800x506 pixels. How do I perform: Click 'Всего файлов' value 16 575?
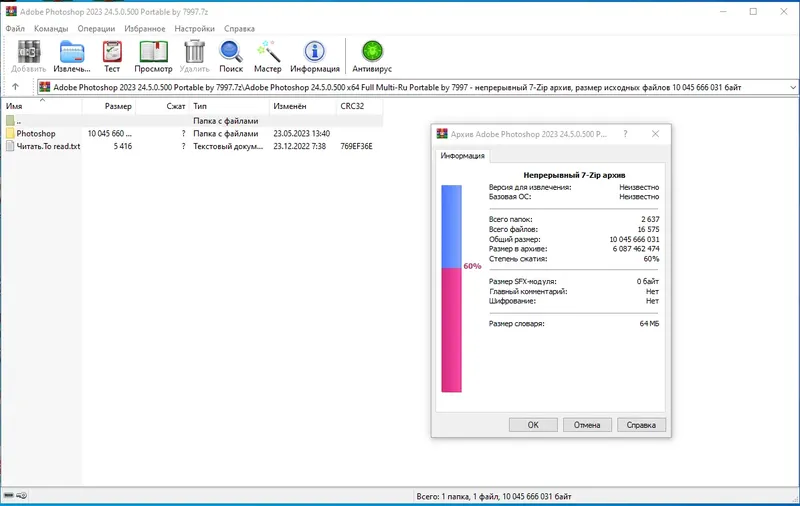point(648,229)
